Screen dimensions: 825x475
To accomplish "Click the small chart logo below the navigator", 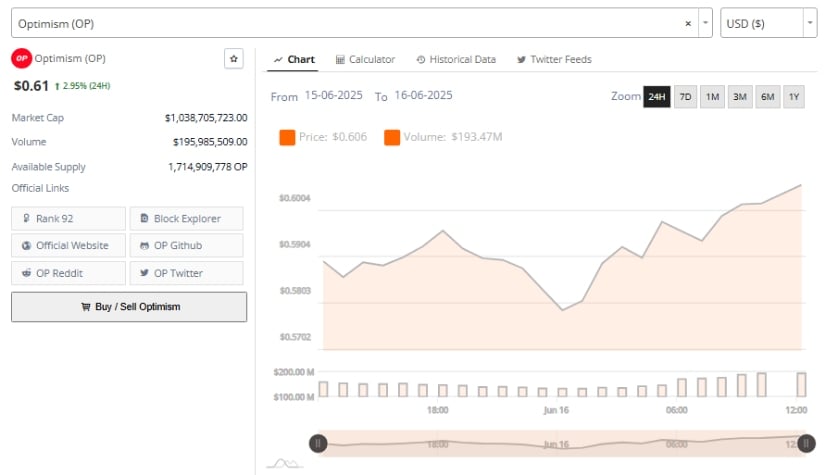I will tap(285, 463).
